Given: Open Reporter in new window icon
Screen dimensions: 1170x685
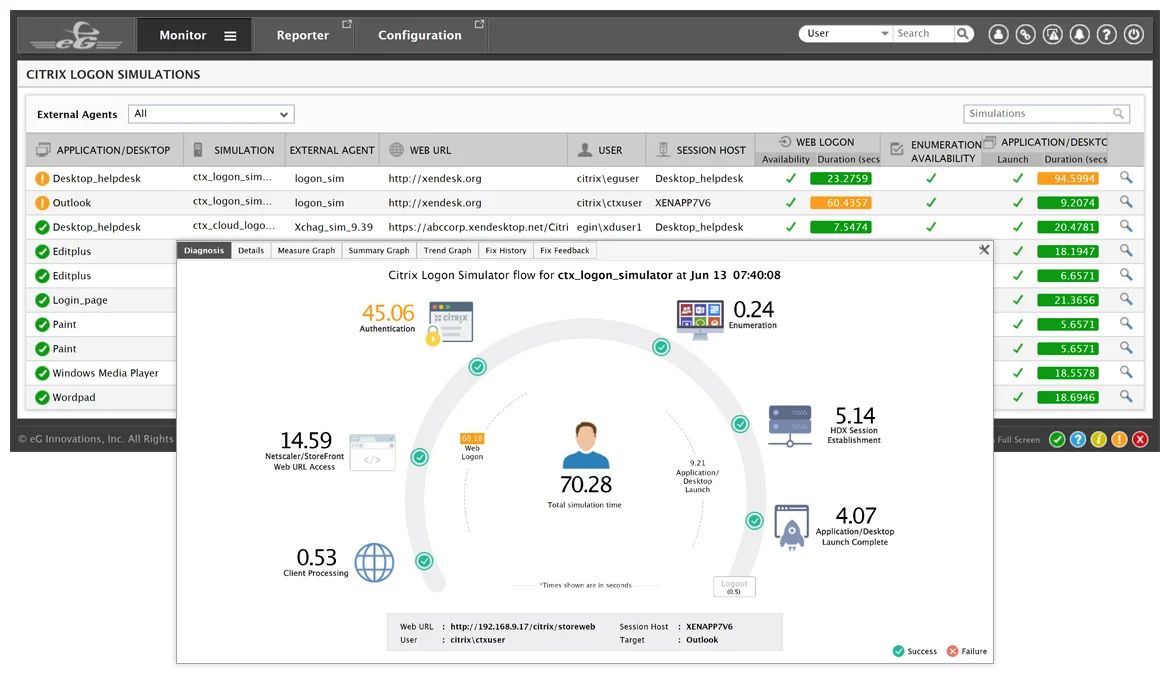Looking at the screenshot, I should pos(346,25).
